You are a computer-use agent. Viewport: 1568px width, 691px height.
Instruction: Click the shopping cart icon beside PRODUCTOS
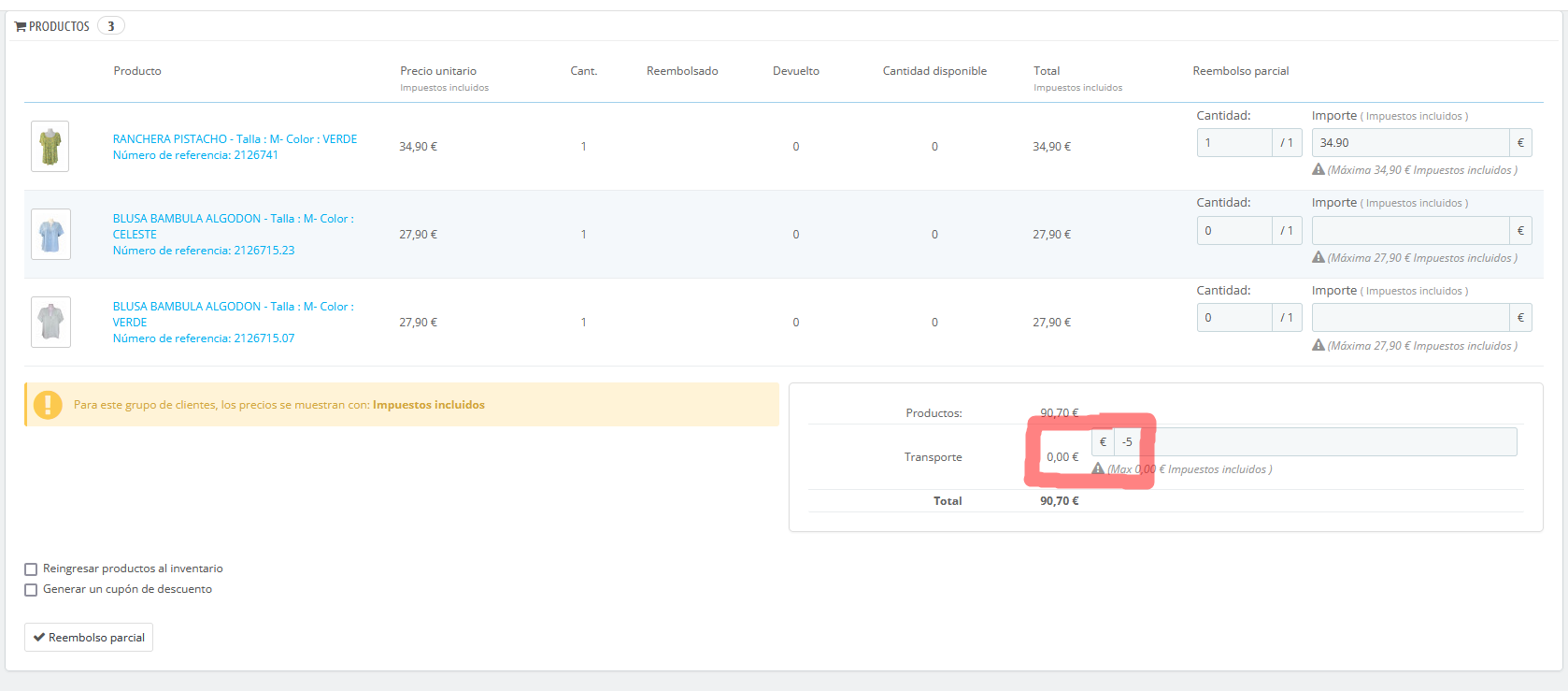pyautogui.click(x=21, y=27)
